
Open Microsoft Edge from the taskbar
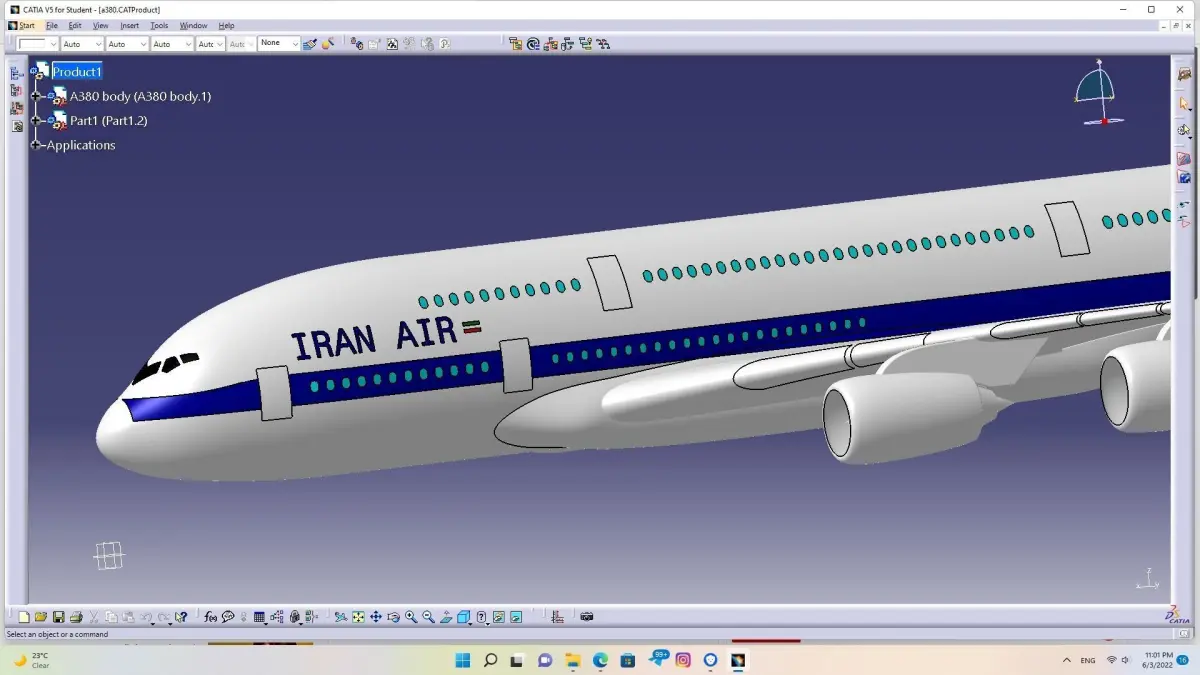(x=600, y=660)
